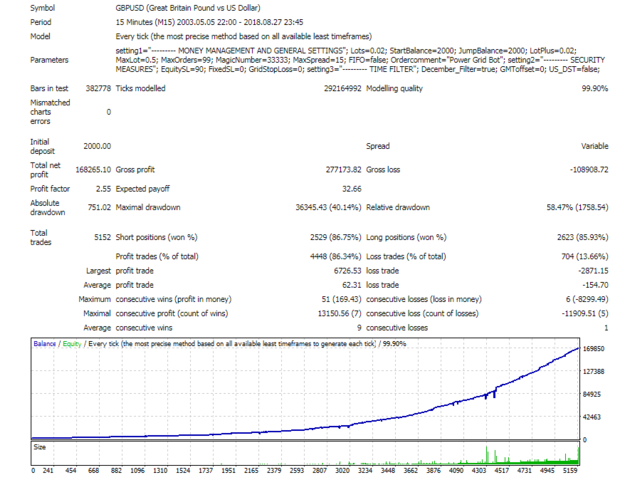Viewport: 640px width, 480px height.
Task: Click long positions value 2623 (85.93%)
Action: click(583, 237)
